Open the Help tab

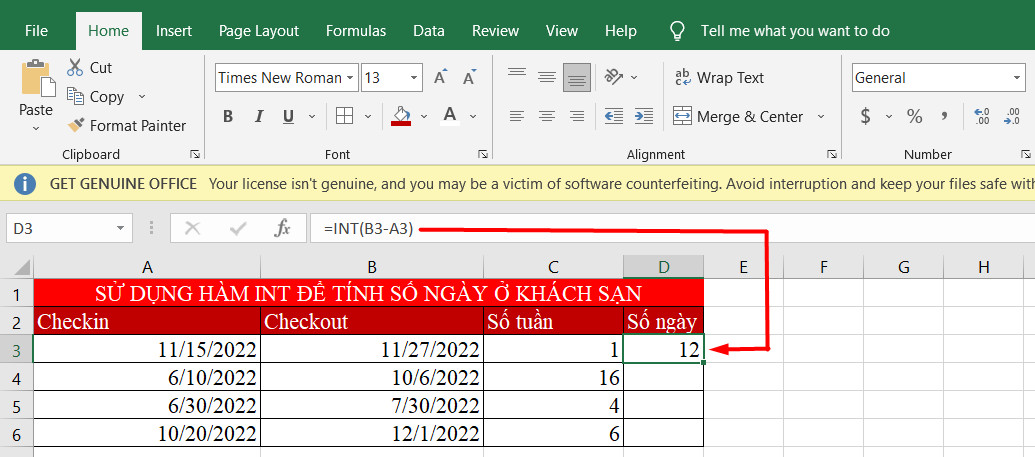[x=620, y=31]
